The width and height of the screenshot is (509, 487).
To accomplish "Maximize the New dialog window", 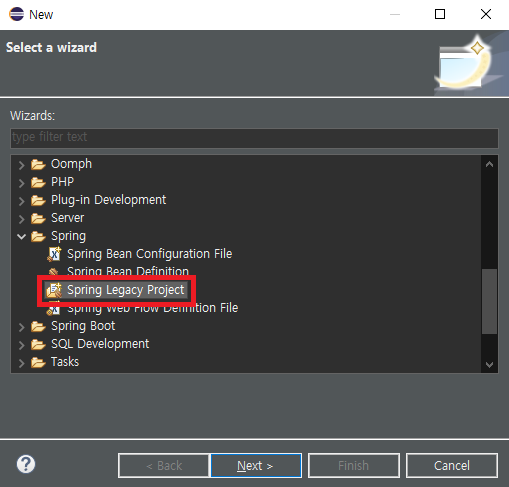I will click(x=440, y=14).
